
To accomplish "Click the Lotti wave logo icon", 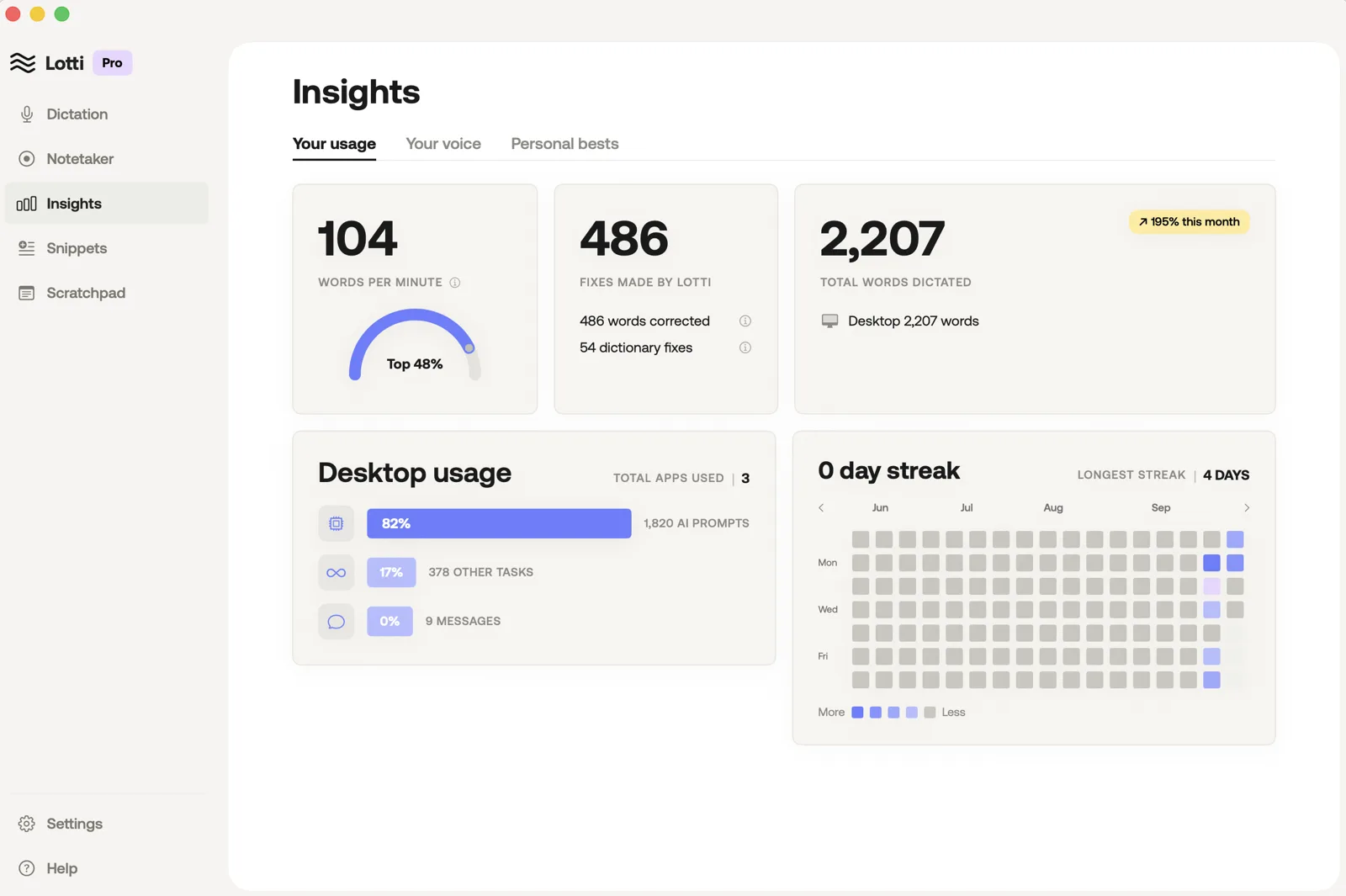I will [x=23, y=63].
